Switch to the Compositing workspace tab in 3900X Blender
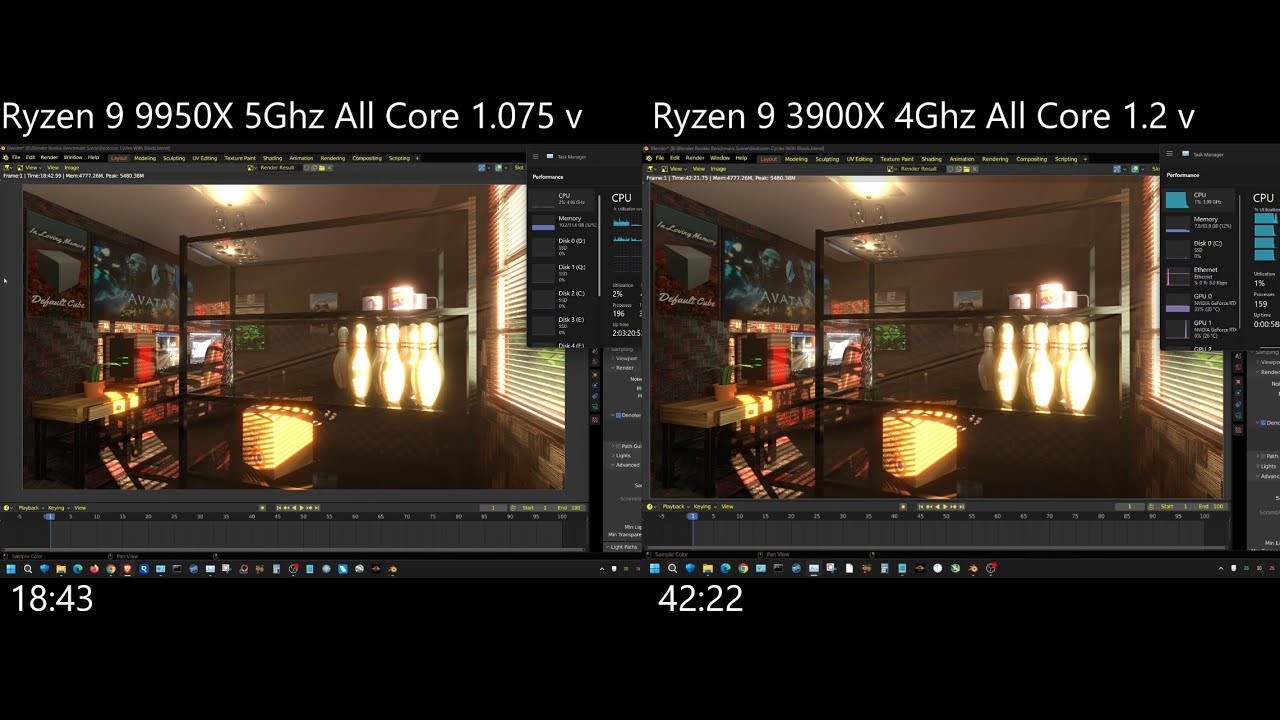 tap(1034, 158)
